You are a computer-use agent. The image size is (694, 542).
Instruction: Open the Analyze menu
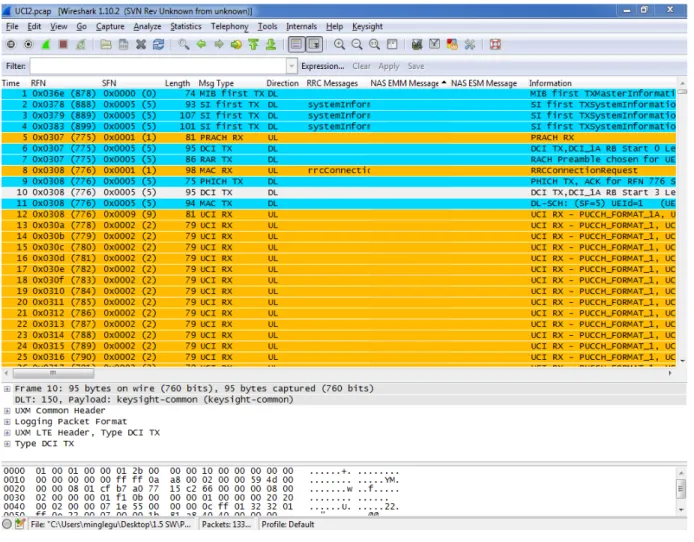click(x=147, y=27)
